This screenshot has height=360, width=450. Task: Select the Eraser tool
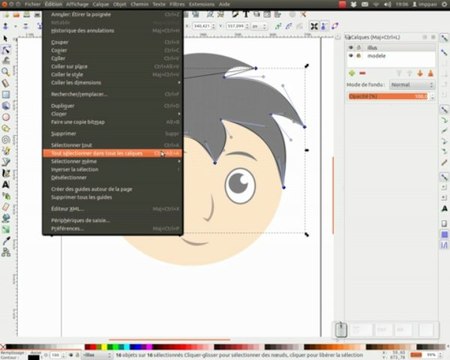pos(6,207)
